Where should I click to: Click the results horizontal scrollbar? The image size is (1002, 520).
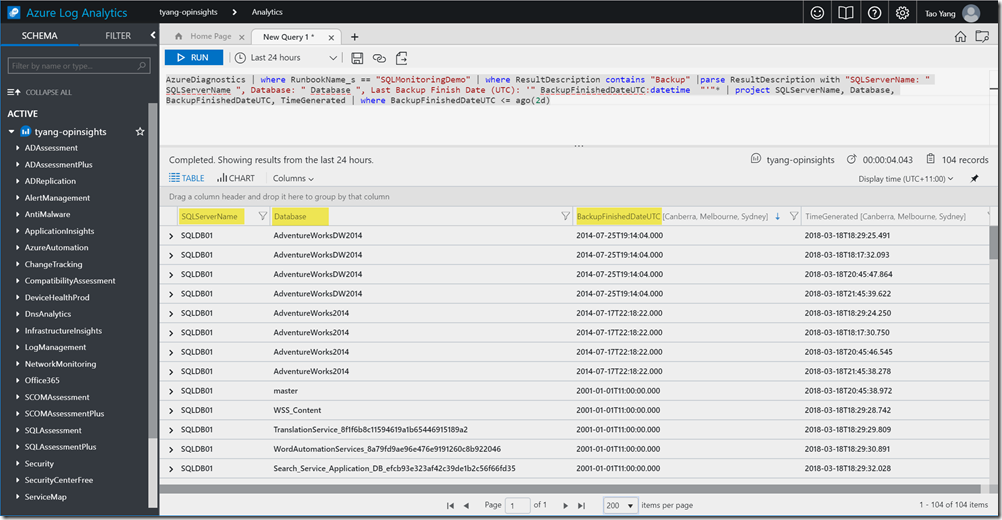click(x=570, y=489)
